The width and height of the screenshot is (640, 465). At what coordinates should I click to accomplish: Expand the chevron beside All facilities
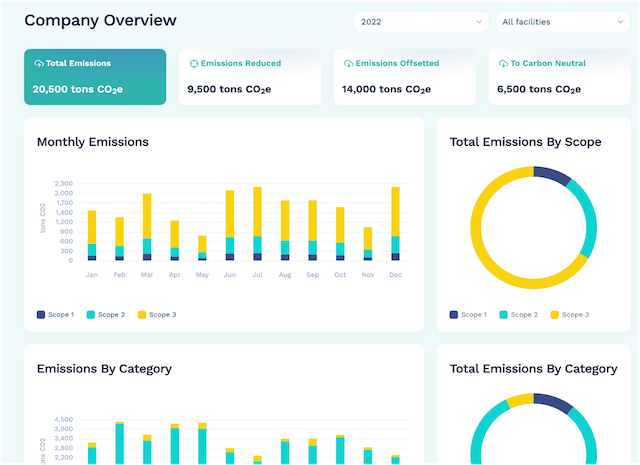pos(620,22)
